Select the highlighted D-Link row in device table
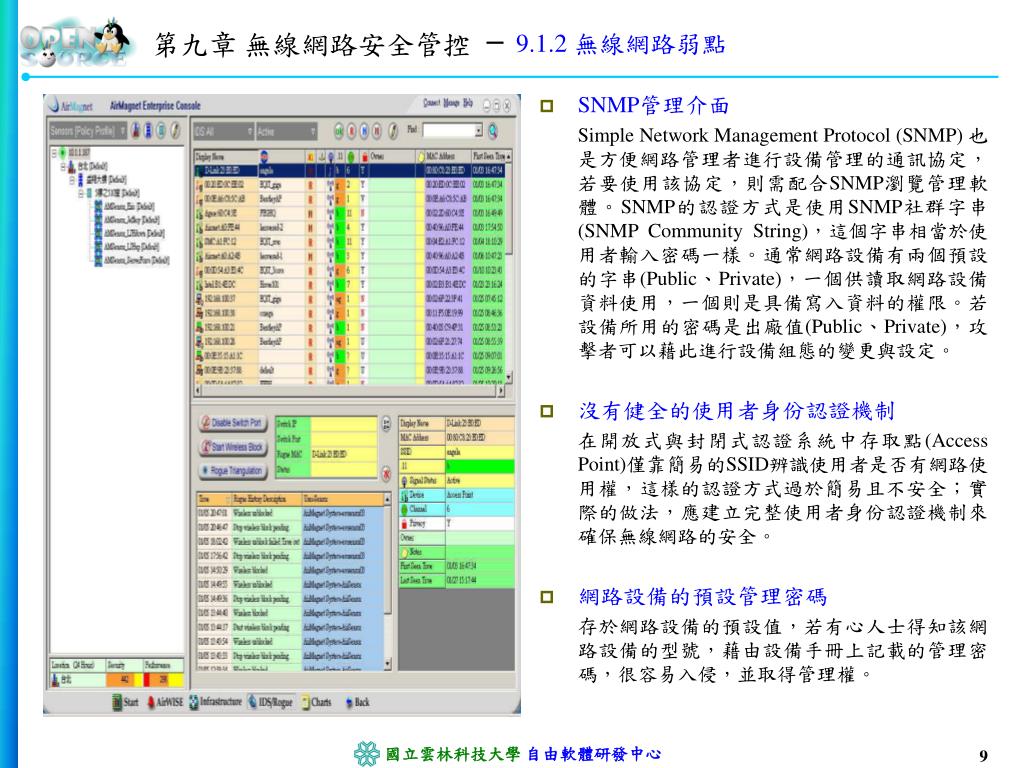The height and width of the screenshot is (768, 1024). (x=349, y=170)
